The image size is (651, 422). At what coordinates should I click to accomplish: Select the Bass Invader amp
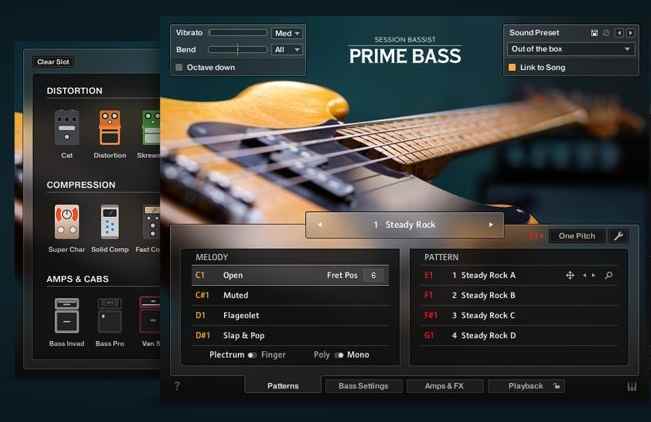pyautogui.click(x=67, y=316)
